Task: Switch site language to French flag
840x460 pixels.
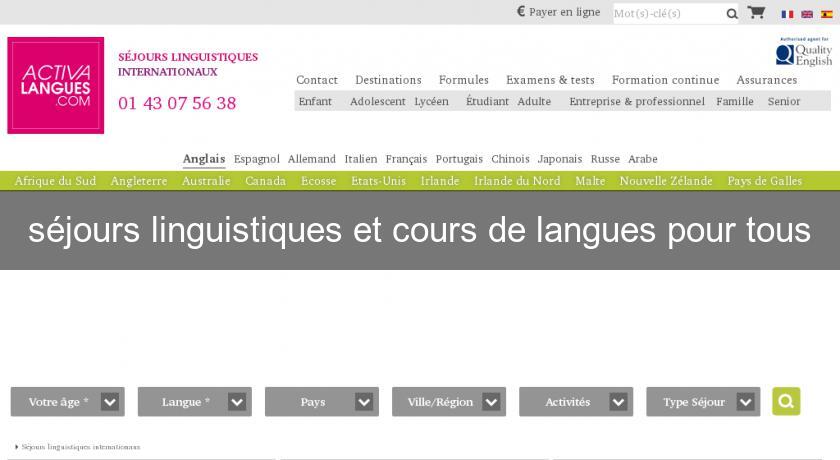Action: coord(787,14)
